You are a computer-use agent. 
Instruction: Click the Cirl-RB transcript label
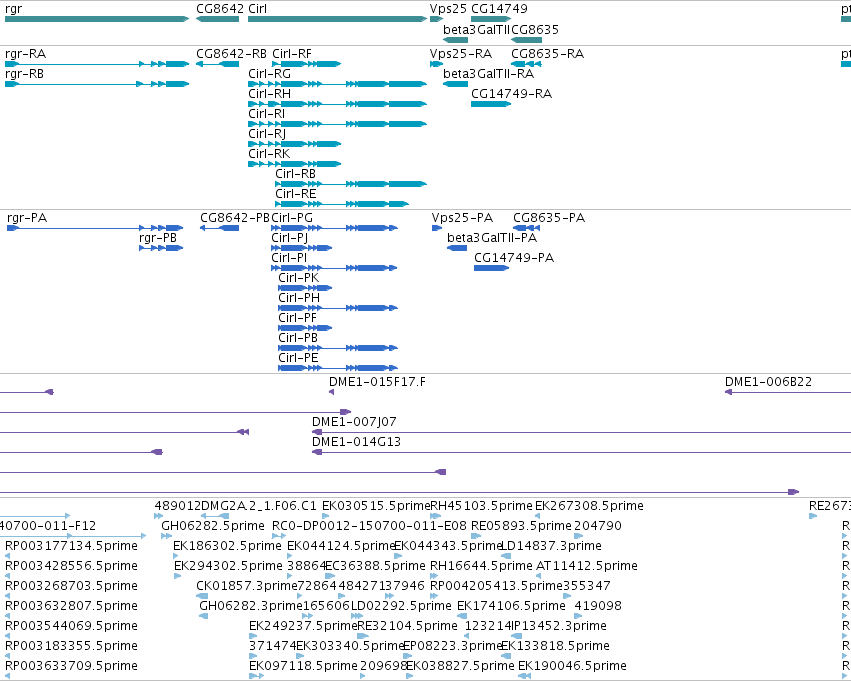(295, 174)
